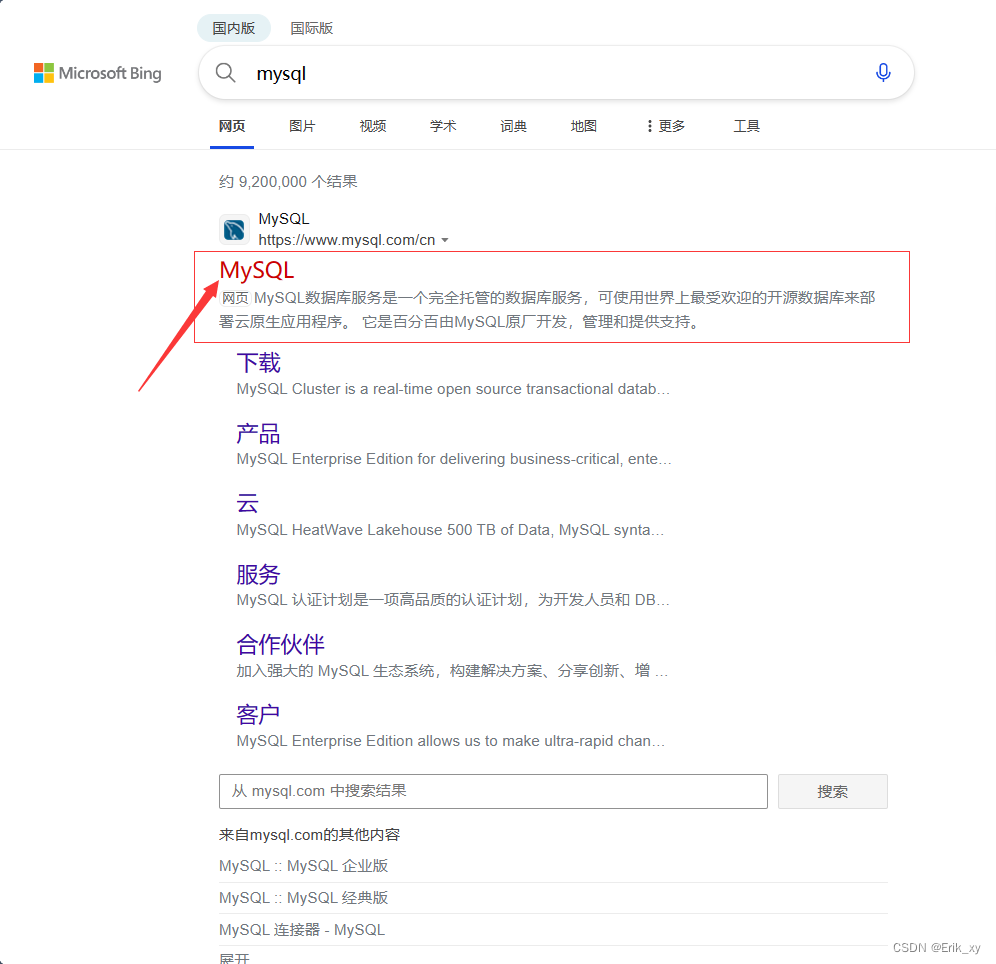Viewport: 996px width, 964px height.
Task: Open the MySQL main result link
Action: (x=256, y=270)
